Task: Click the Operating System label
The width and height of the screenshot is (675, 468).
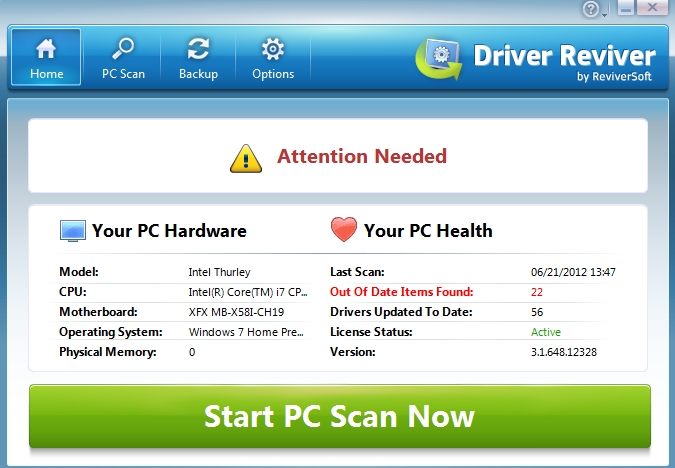Action: (111, 332)
